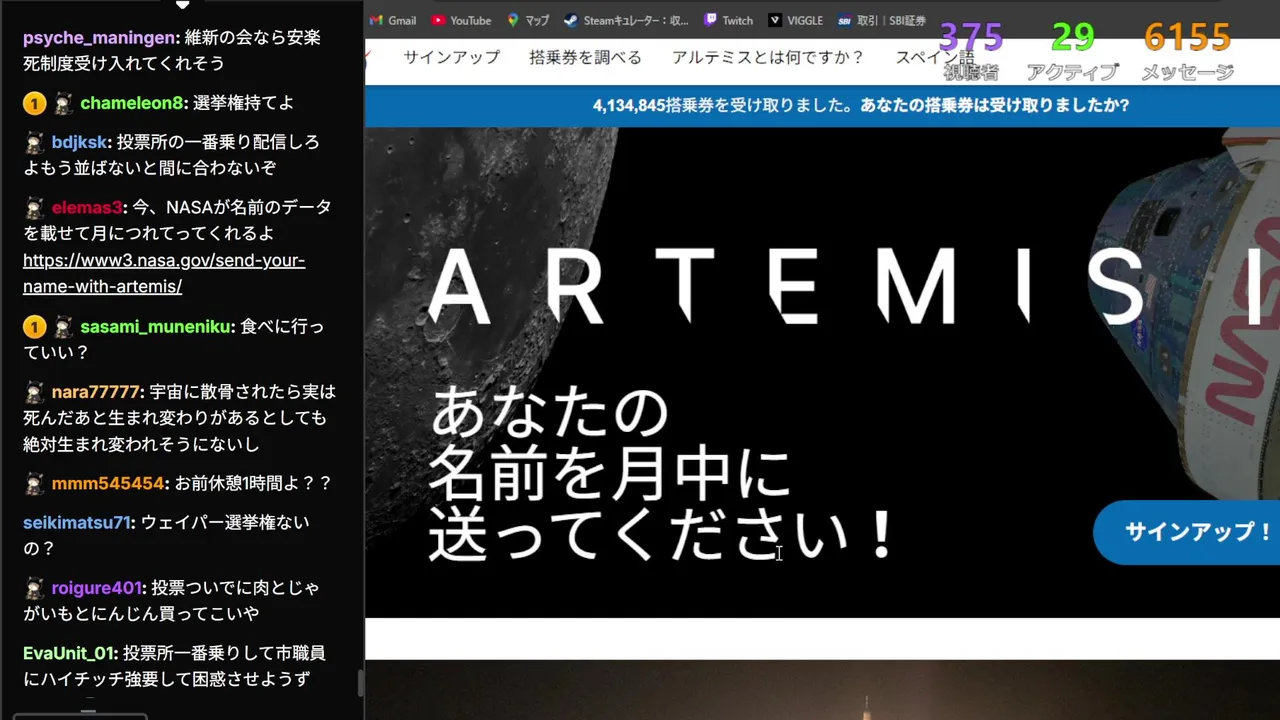
Task: Click the orange 1 badge beside chameleon8
Action: [x=34, y=103]
